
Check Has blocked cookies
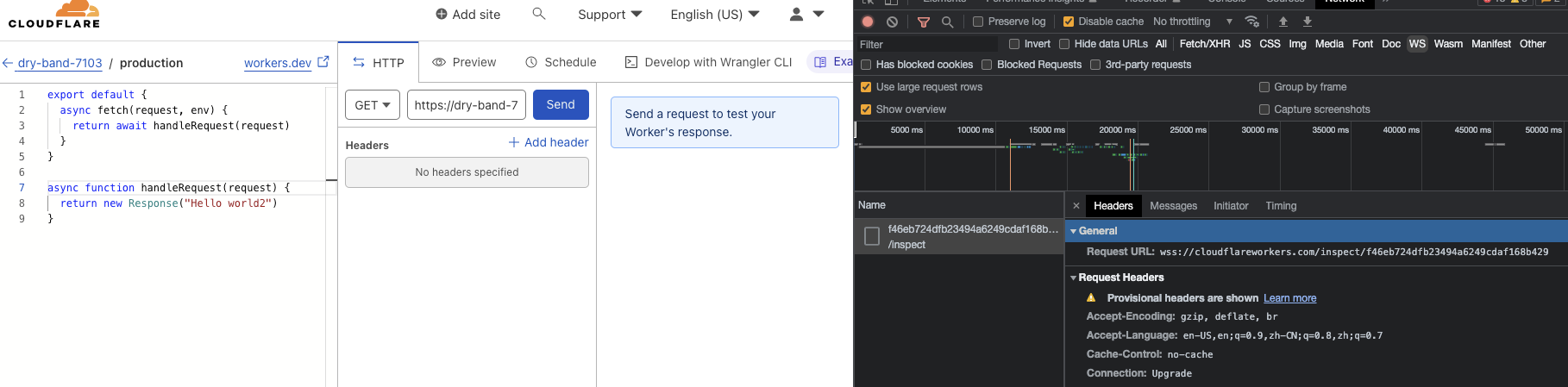[866, 65]
